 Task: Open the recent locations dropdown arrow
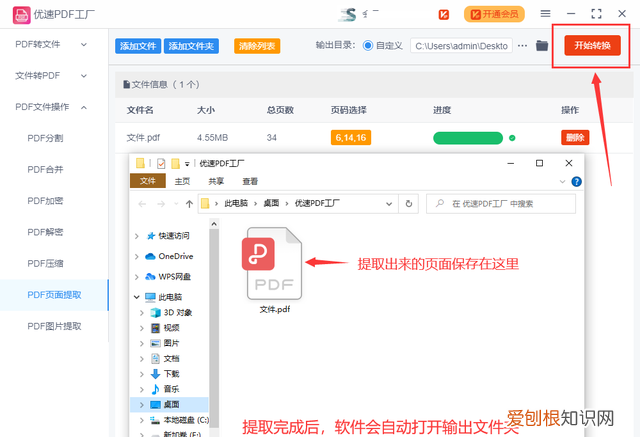coord(176,204)
